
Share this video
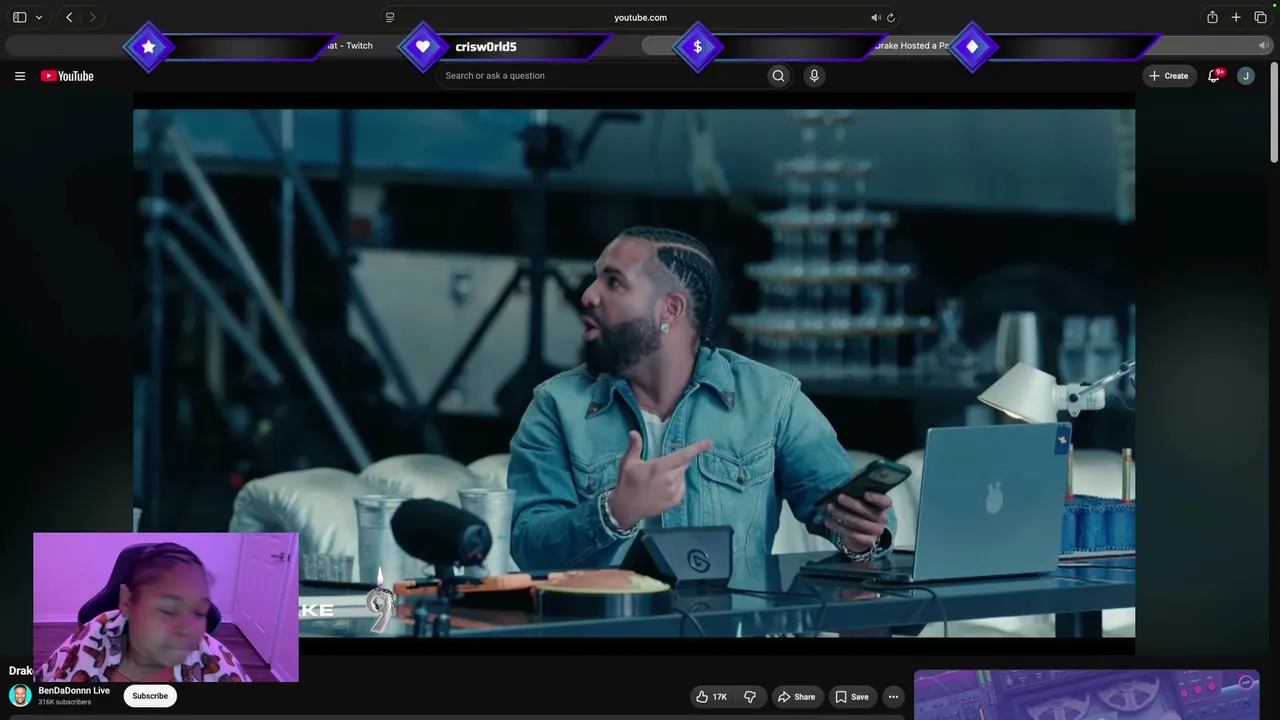coord(797,697)
